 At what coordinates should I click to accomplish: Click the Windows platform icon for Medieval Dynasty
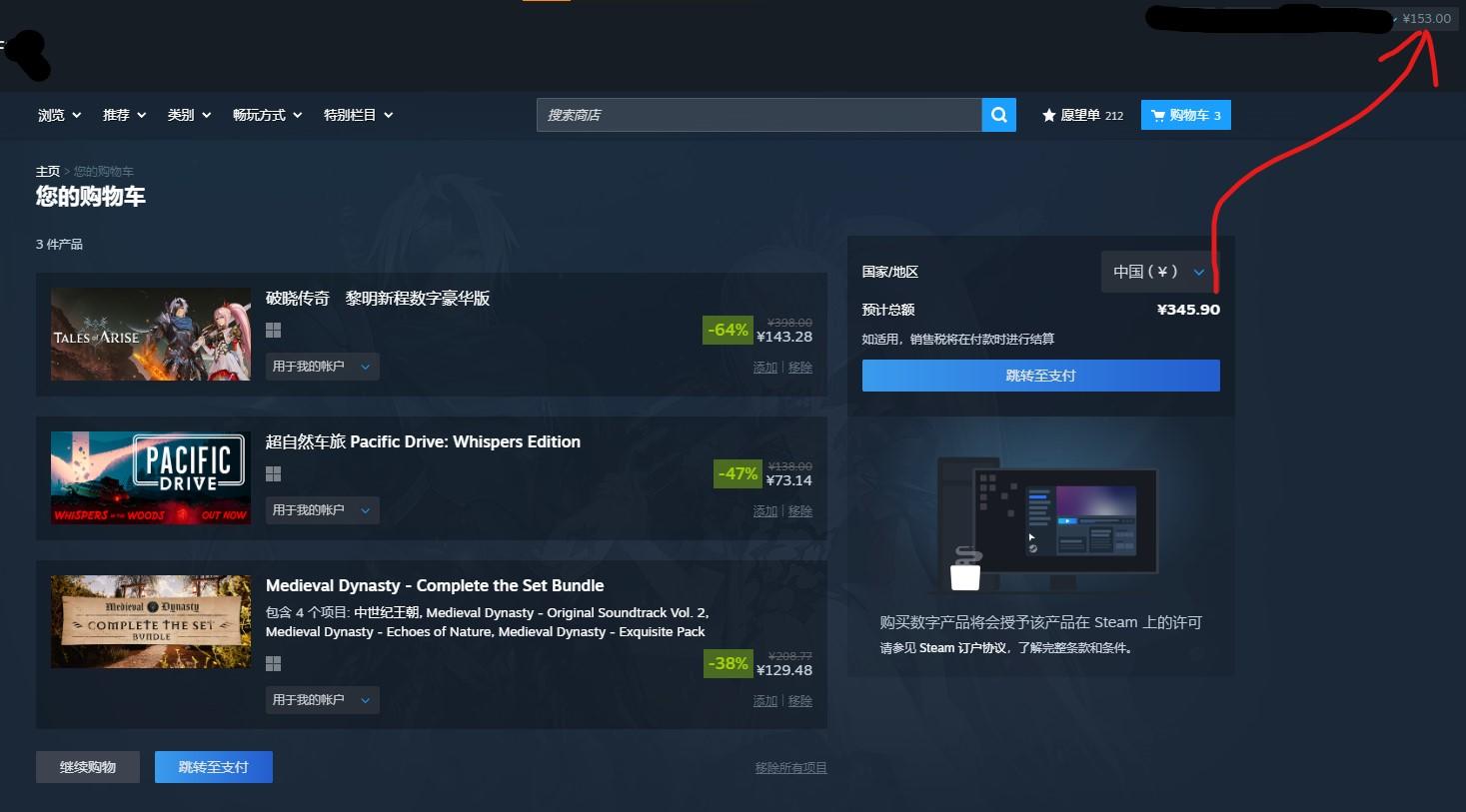tap(273, 664)
